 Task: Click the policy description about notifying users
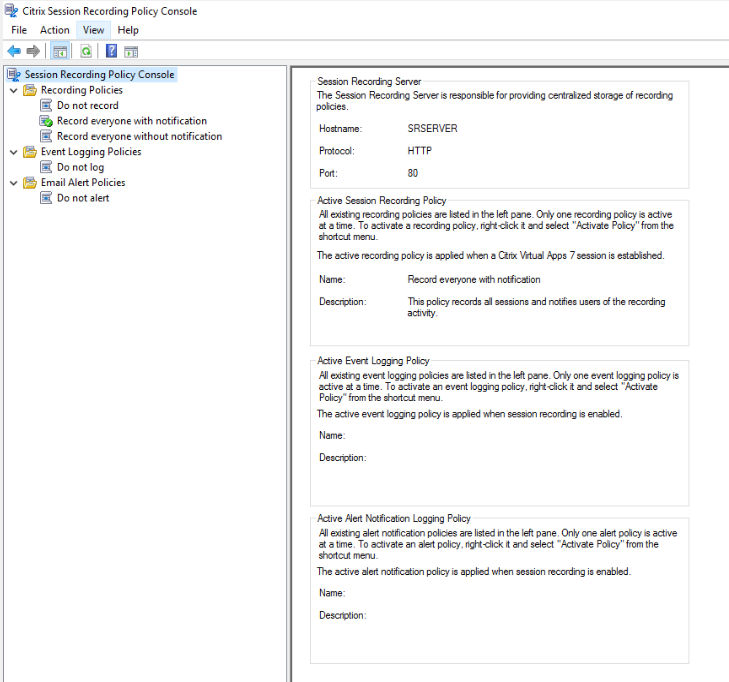(536, 307)
